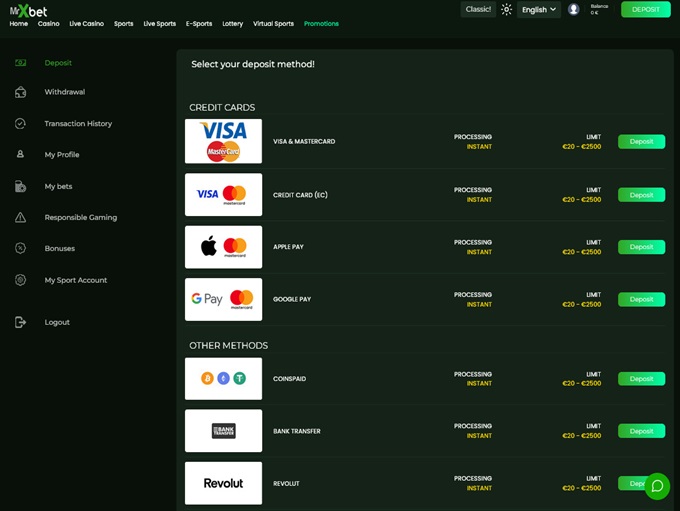Click the MrXbet logo
The height and width of the screenshot is (511, 680).
28,9
